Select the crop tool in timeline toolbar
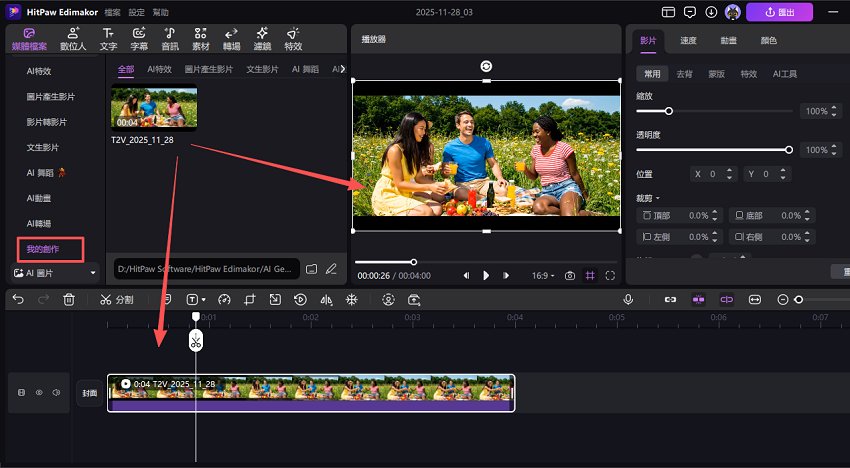The width and height of the screenshot is (850, 468). tap(249, 299)
